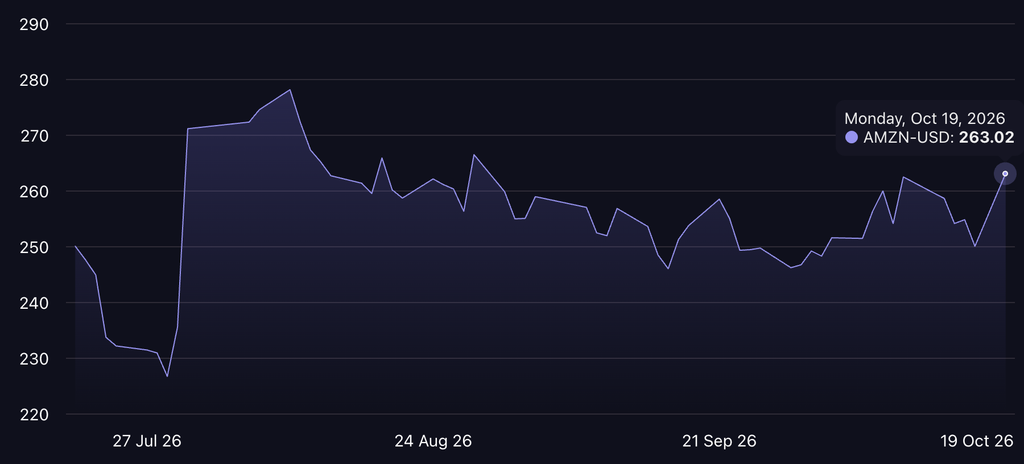Click the 220 y-axis value
This screenshot has height=464, width=1024.
(x=35, y=414)
